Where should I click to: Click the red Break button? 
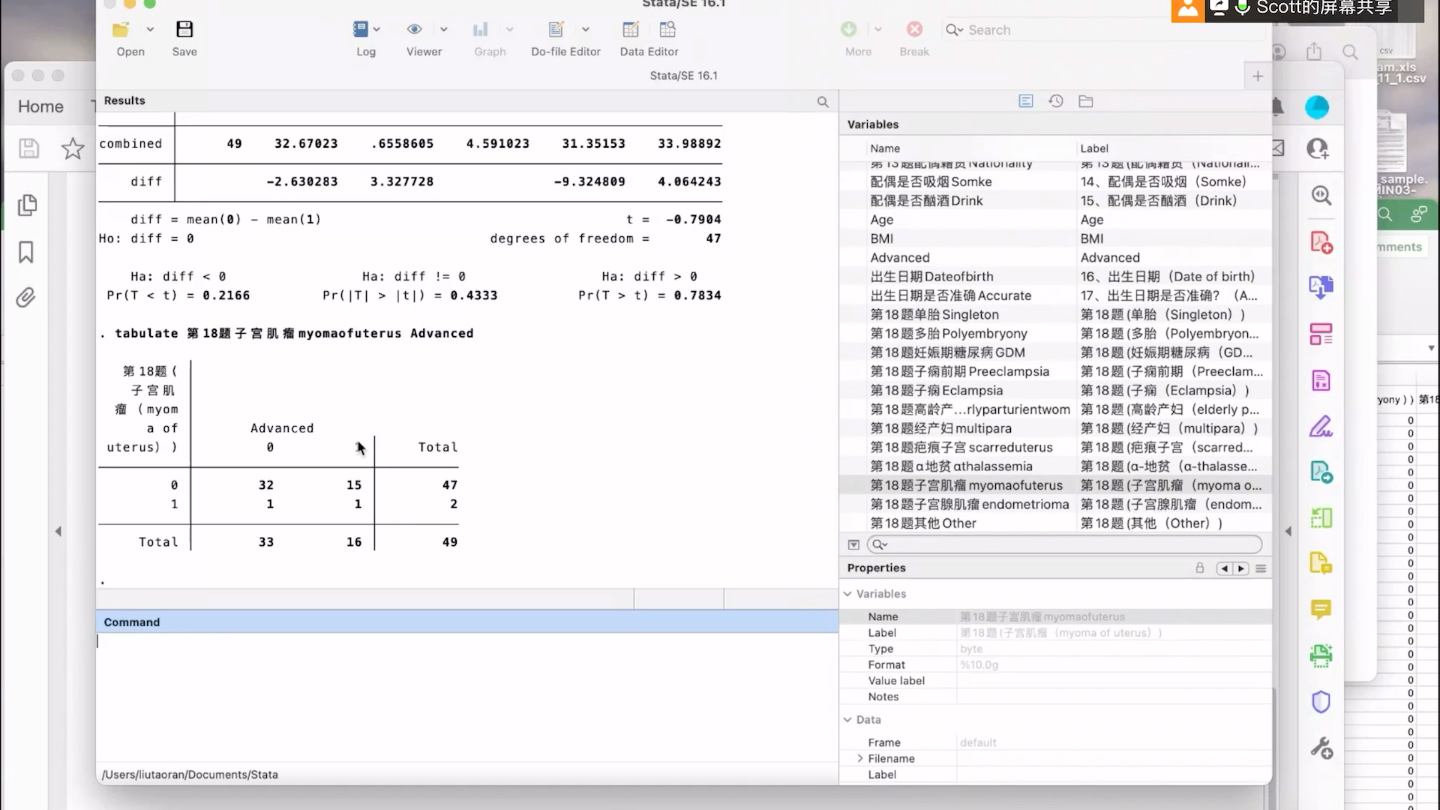point(914,30)
